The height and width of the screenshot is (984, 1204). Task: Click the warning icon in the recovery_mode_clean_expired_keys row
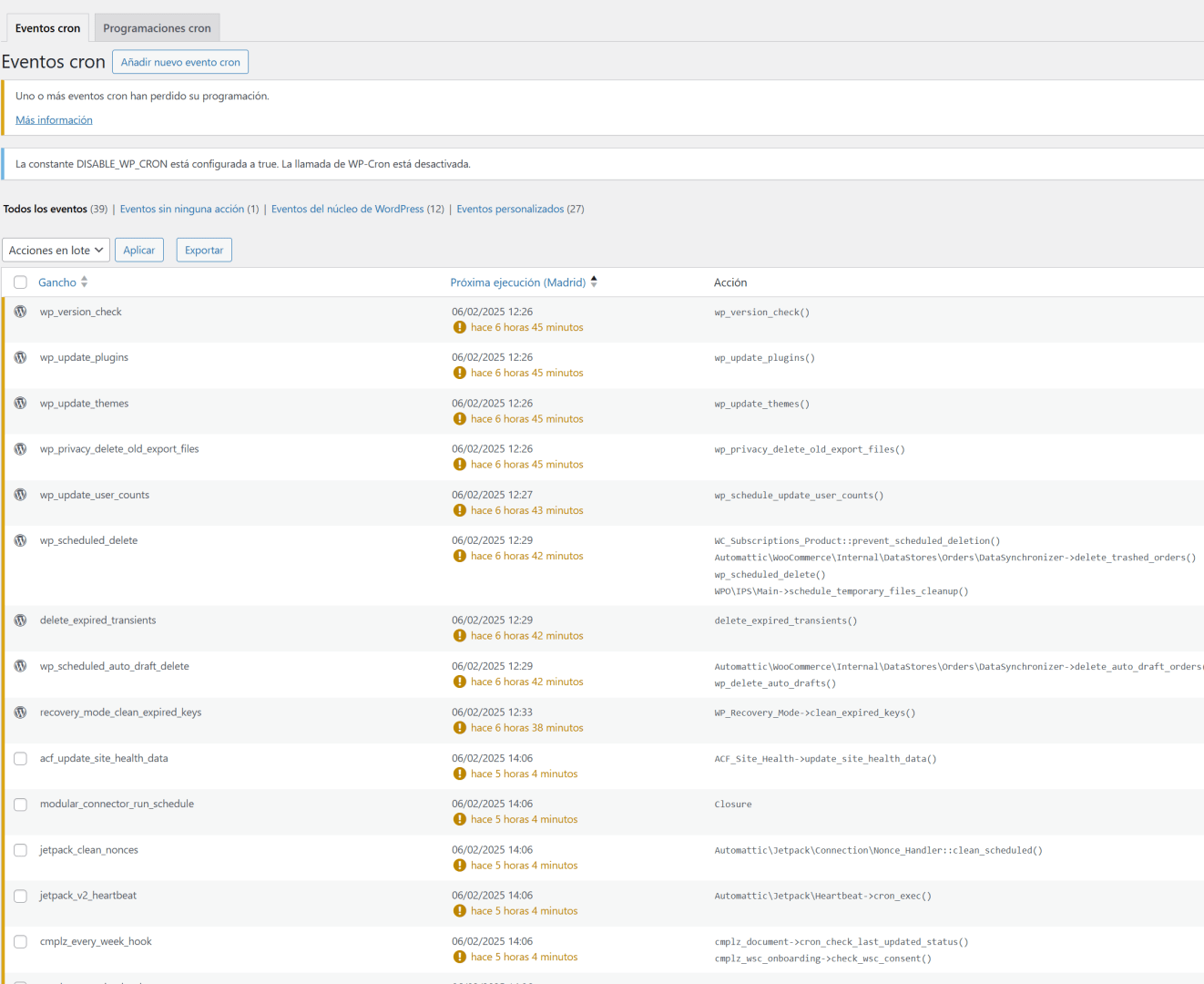pyautogui.click(x=460, y=728)
